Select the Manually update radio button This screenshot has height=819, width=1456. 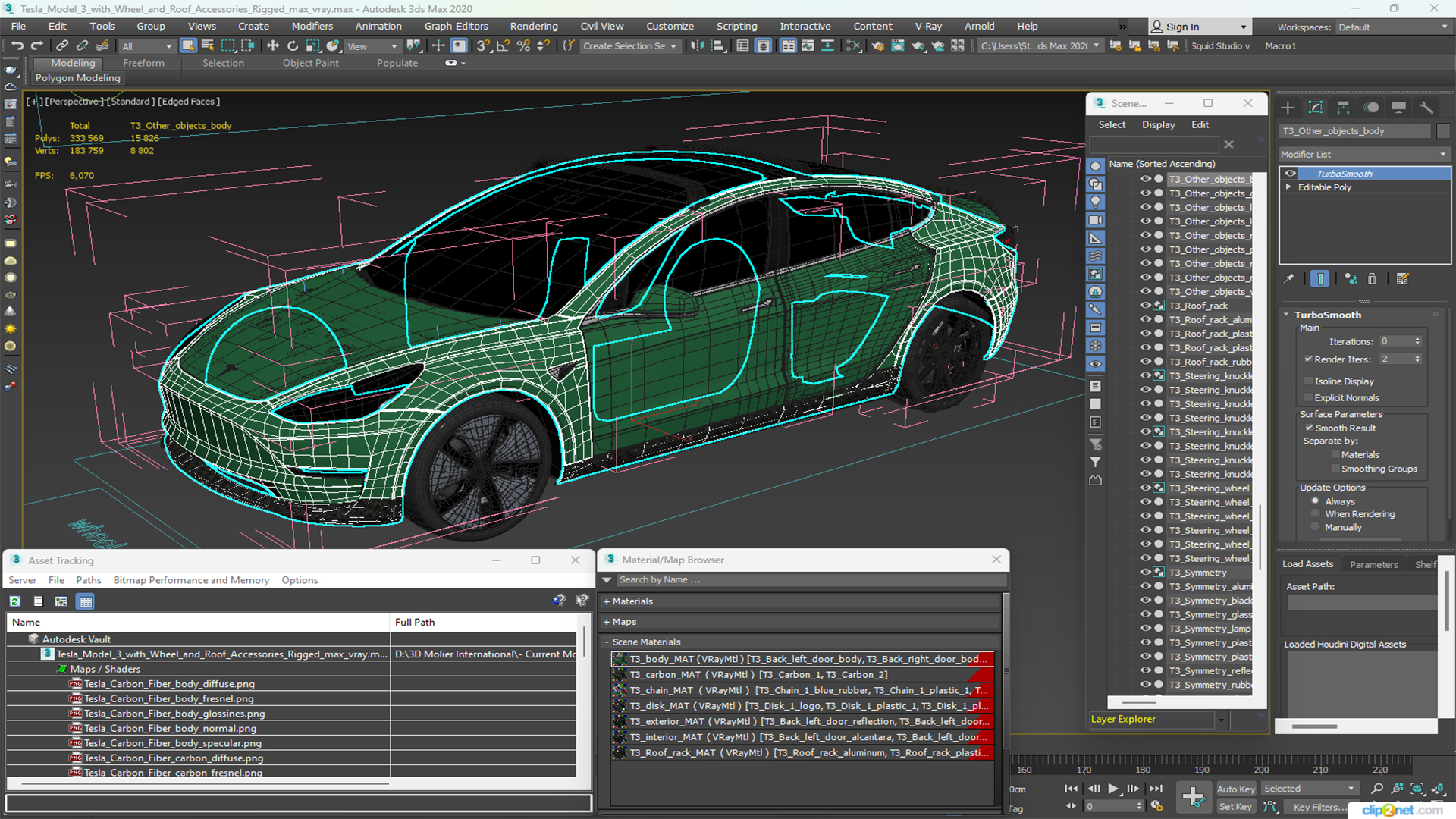click(1316, 527)
